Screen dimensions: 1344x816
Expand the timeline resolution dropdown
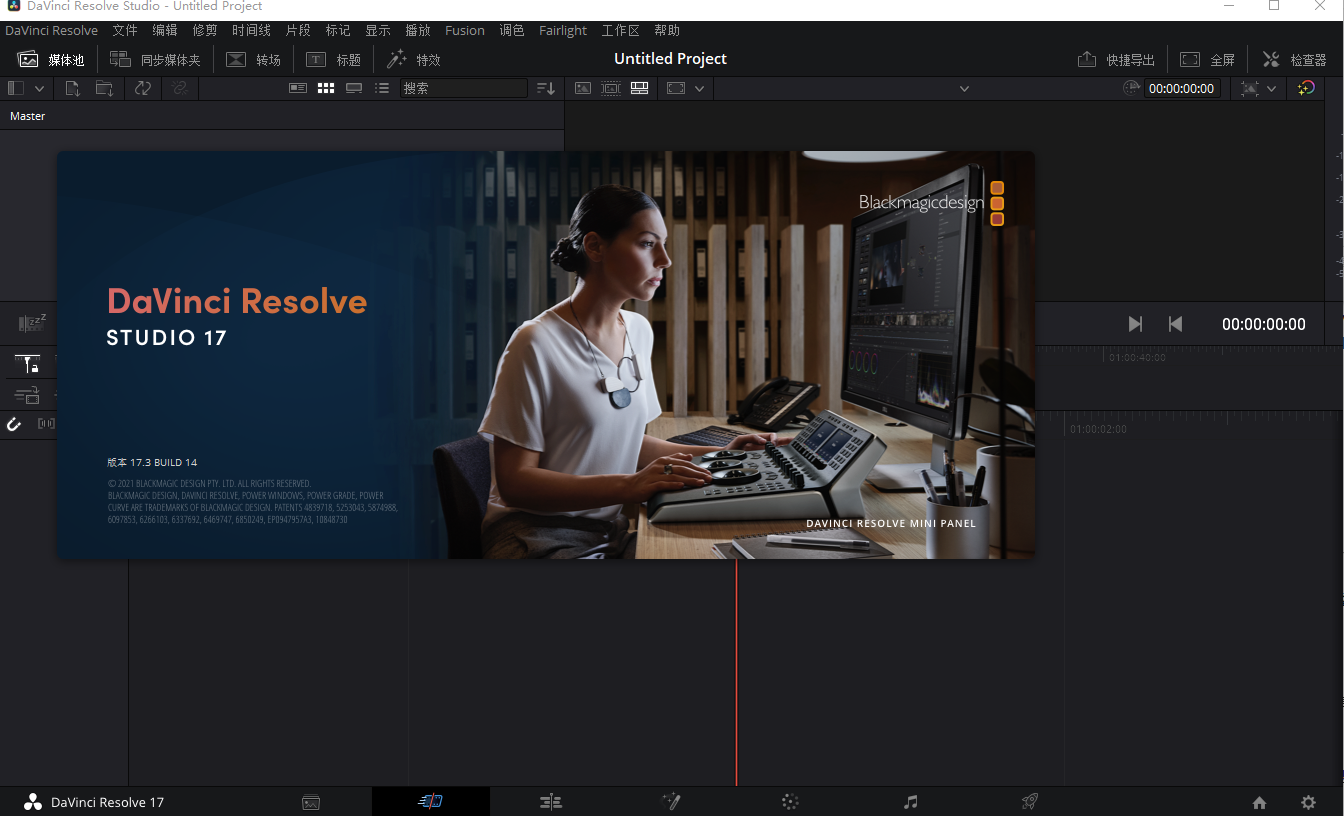[x=1272, y=88]
